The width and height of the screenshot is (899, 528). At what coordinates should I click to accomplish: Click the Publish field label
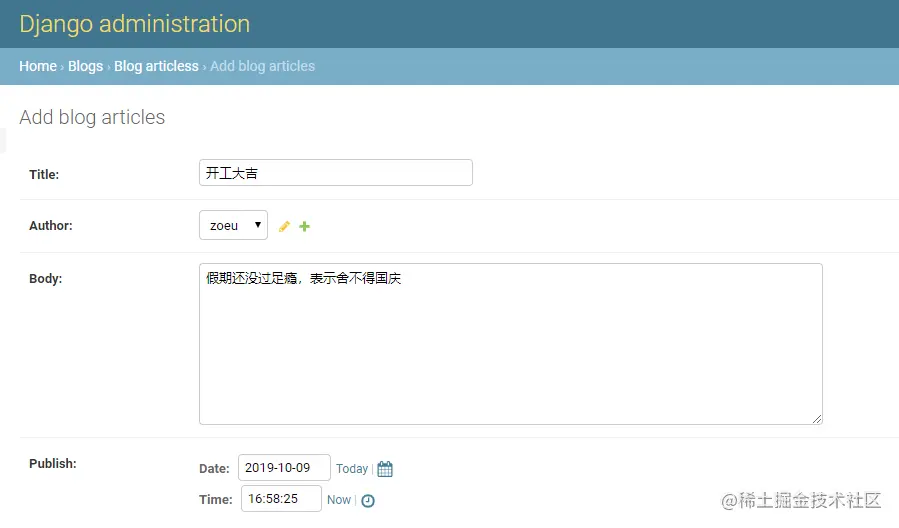coord(53,463)
